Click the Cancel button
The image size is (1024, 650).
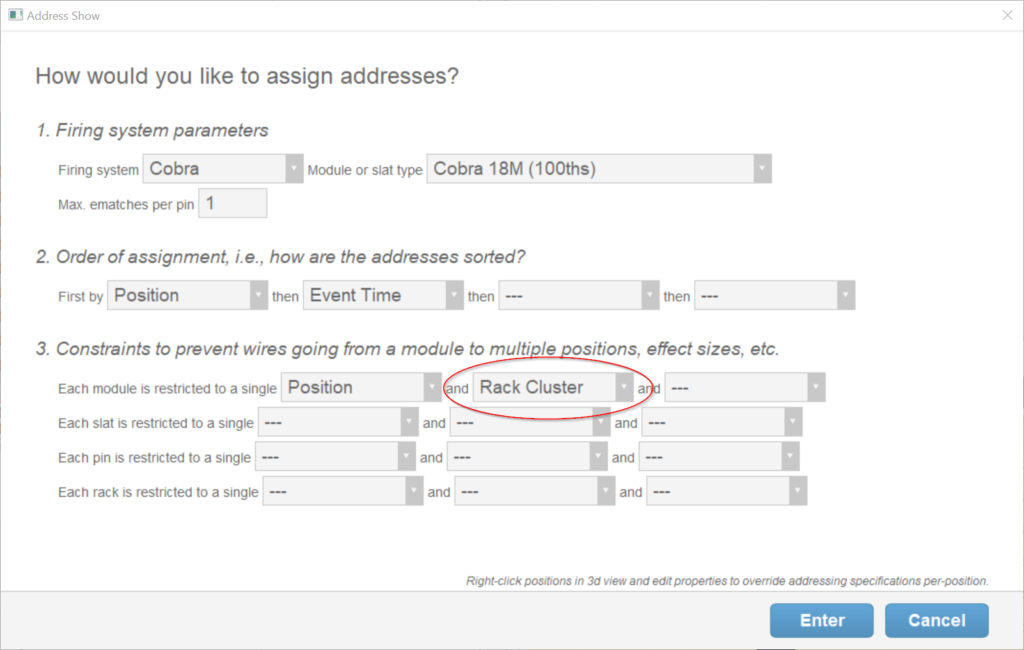tap(936, 620)
